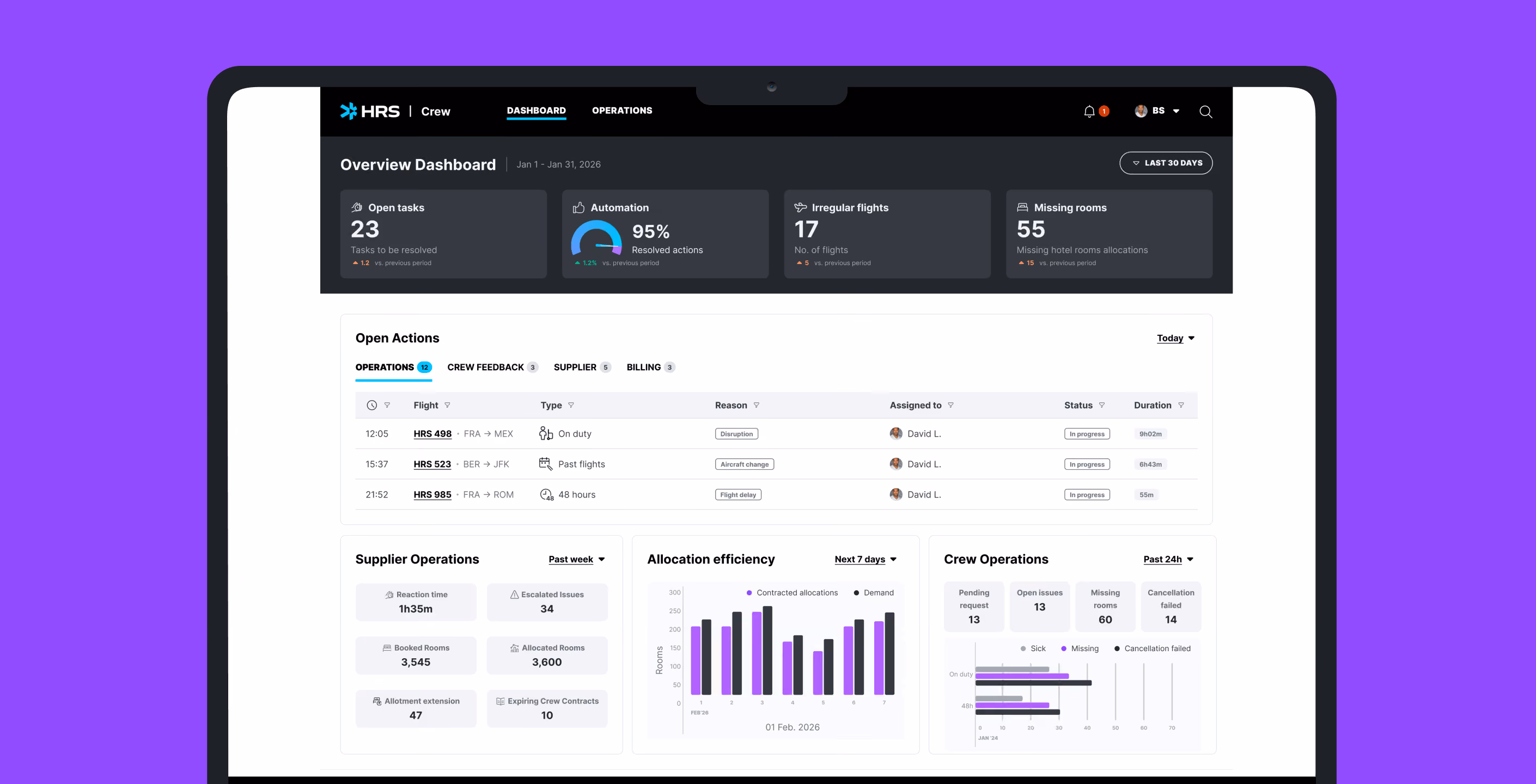The height and width of the screenshot is (784, 1536).
Task: Click the Irregular flights plane icon
Action: pos(800,207)
